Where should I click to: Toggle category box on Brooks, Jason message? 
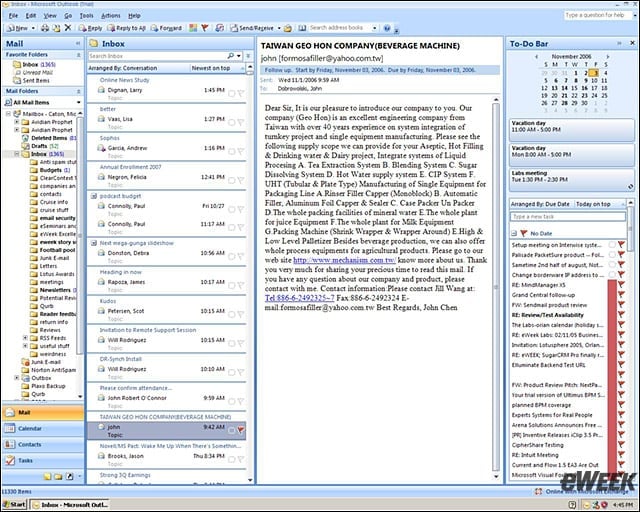point(231,459)
